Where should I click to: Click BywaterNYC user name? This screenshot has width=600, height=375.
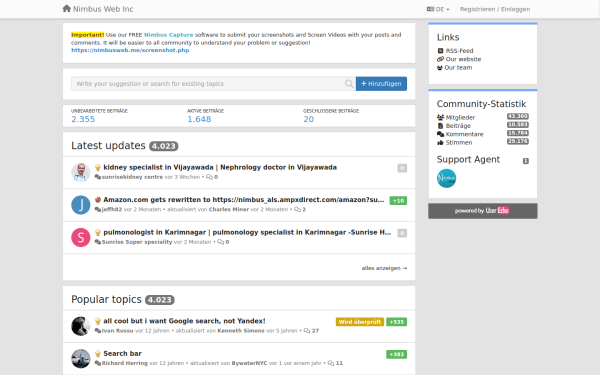coord(249,364)
